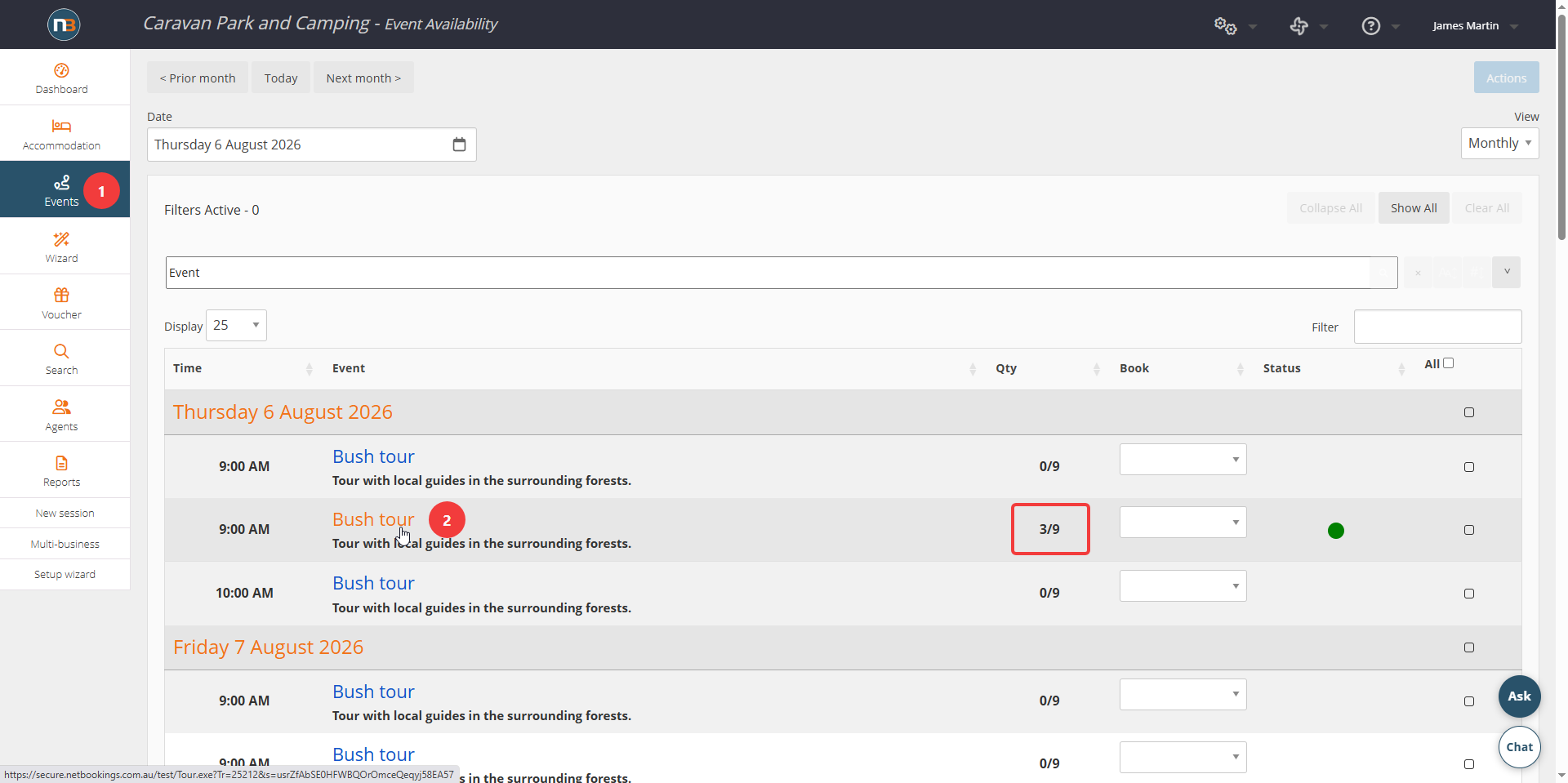Image resolution: width=1568 pixels, height=783 pixels.
Task: Click the green status dot on 3/9 row
Action: click(x=1336, y=531)
